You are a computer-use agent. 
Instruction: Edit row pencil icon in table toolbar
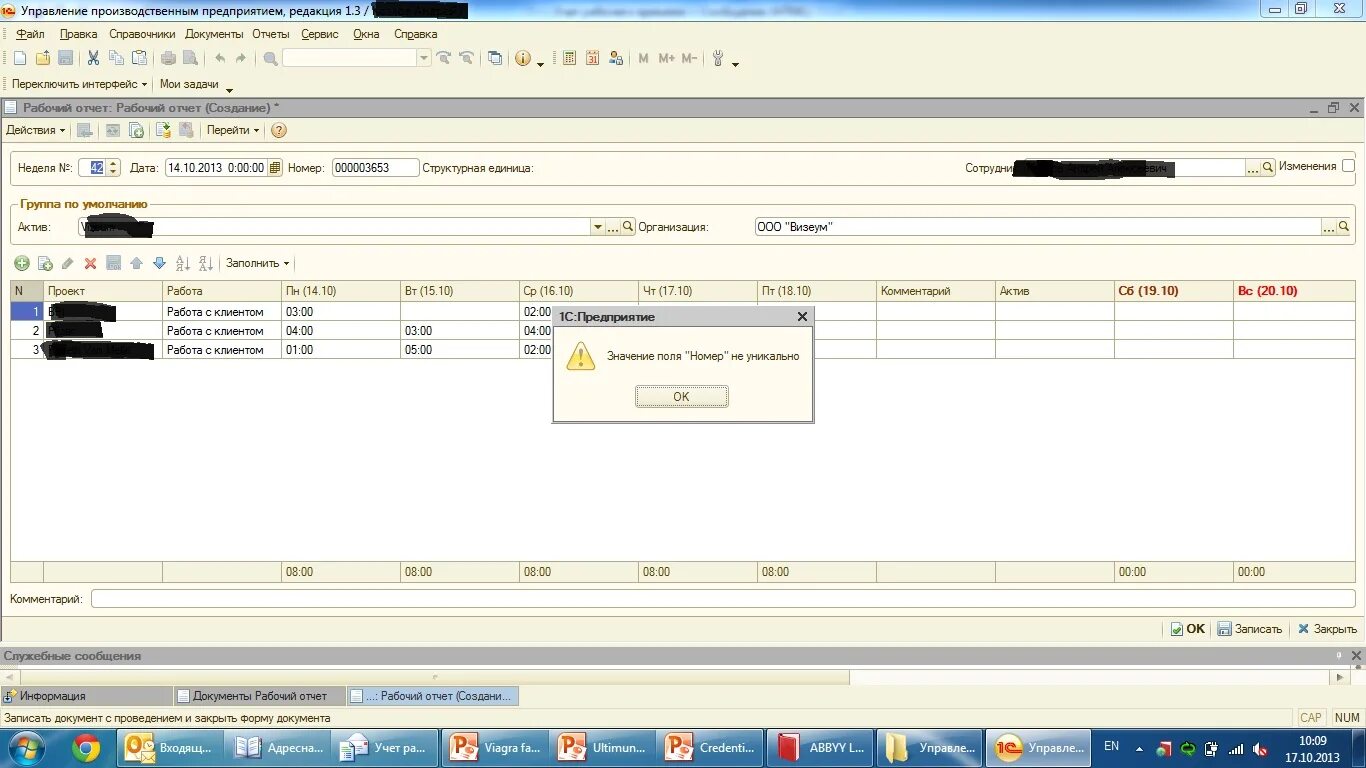click(68, 264)
